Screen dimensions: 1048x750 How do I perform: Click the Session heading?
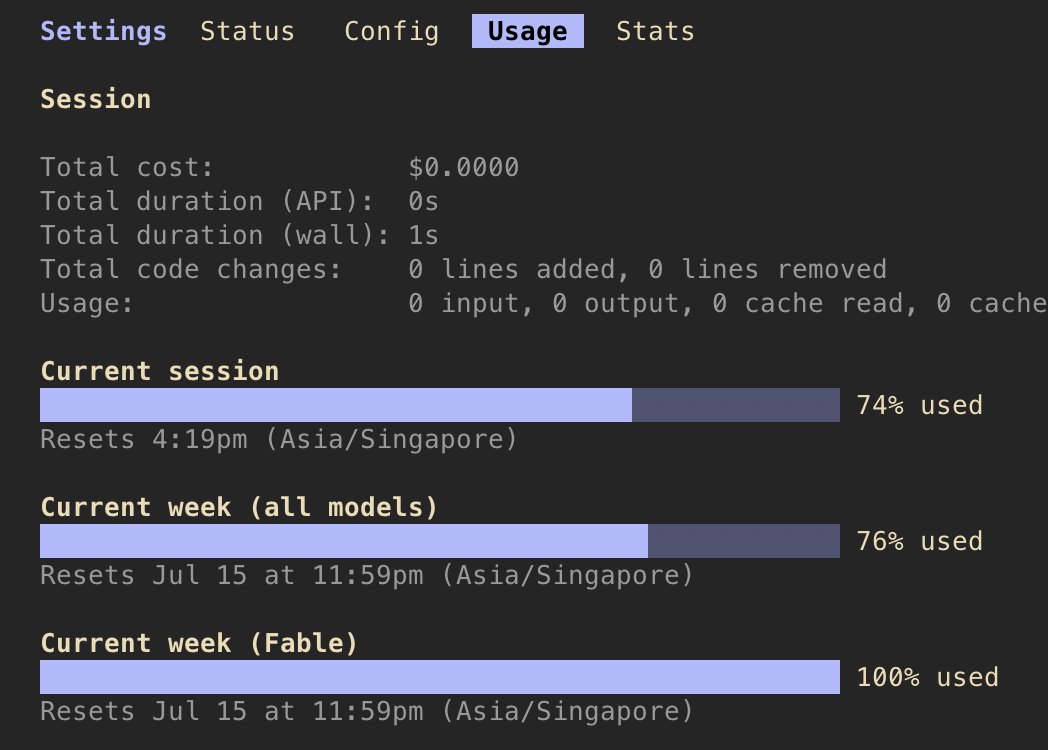pos(96,99)
